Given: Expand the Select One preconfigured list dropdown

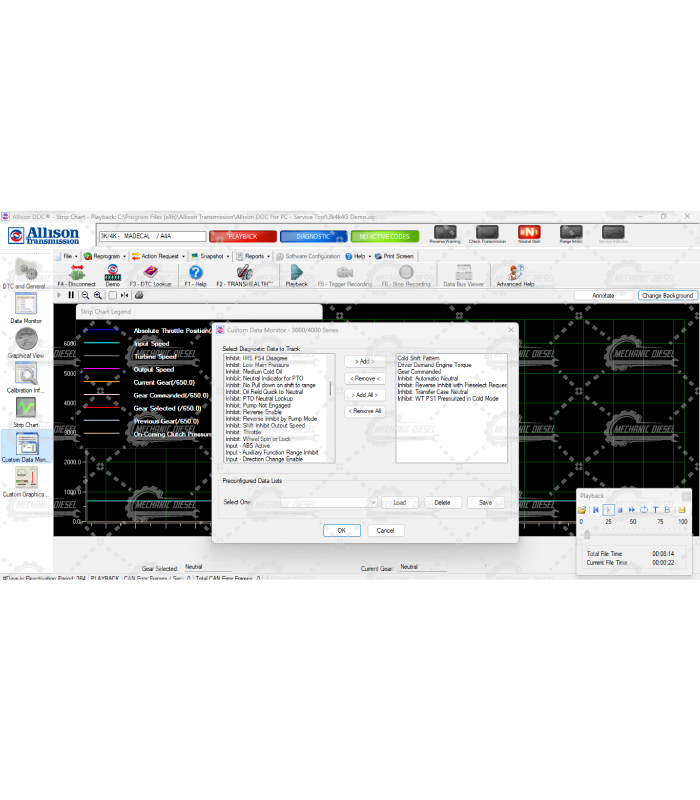Looking at the screenshot, I should pos(372,502).
